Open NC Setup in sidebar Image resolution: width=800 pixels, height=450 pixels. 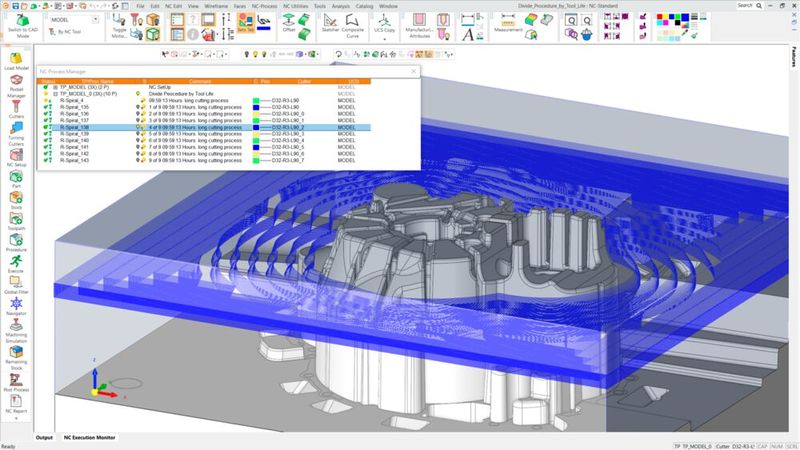click(x=16, y=158)
